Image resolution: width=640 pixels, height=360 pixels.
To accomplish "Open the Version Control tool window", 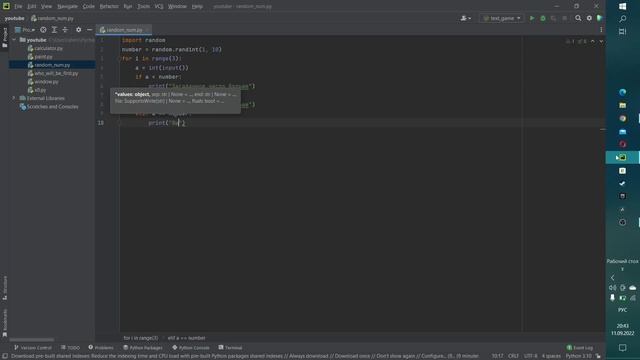I will click(x=33, y=348).
